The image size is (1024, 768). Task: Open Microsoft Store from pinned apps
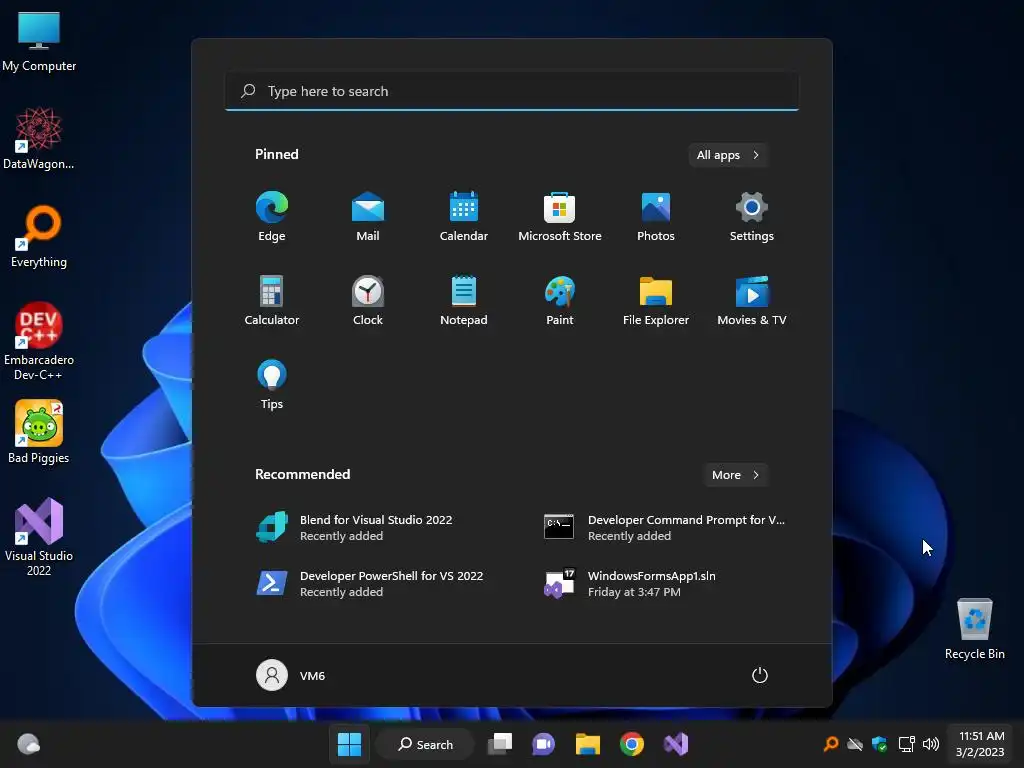point(560,216)
